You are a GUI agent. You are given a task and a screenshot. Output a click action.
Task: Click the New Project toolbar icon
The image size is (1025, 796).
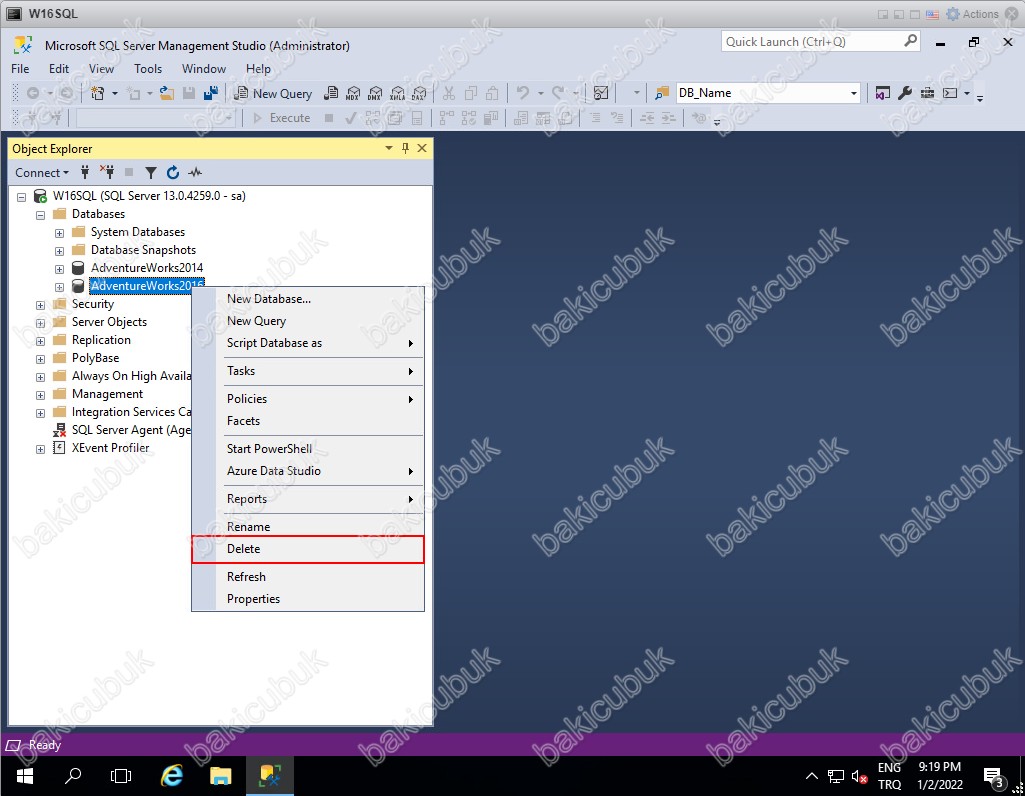97,93
